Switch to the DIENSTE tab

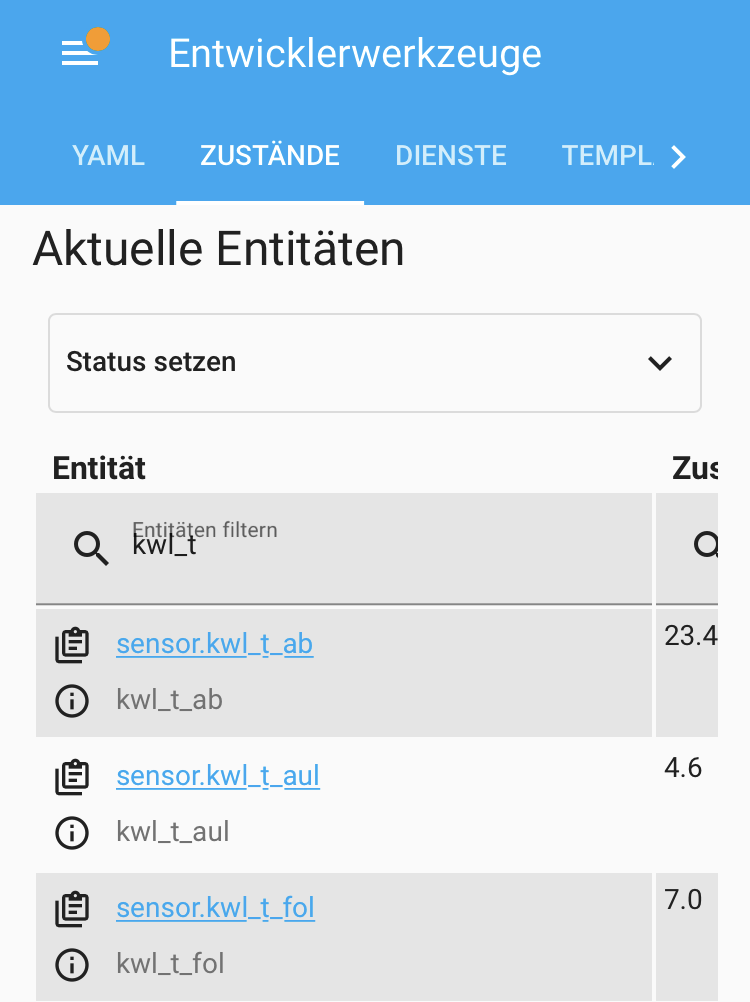click(x=451, y=155)
